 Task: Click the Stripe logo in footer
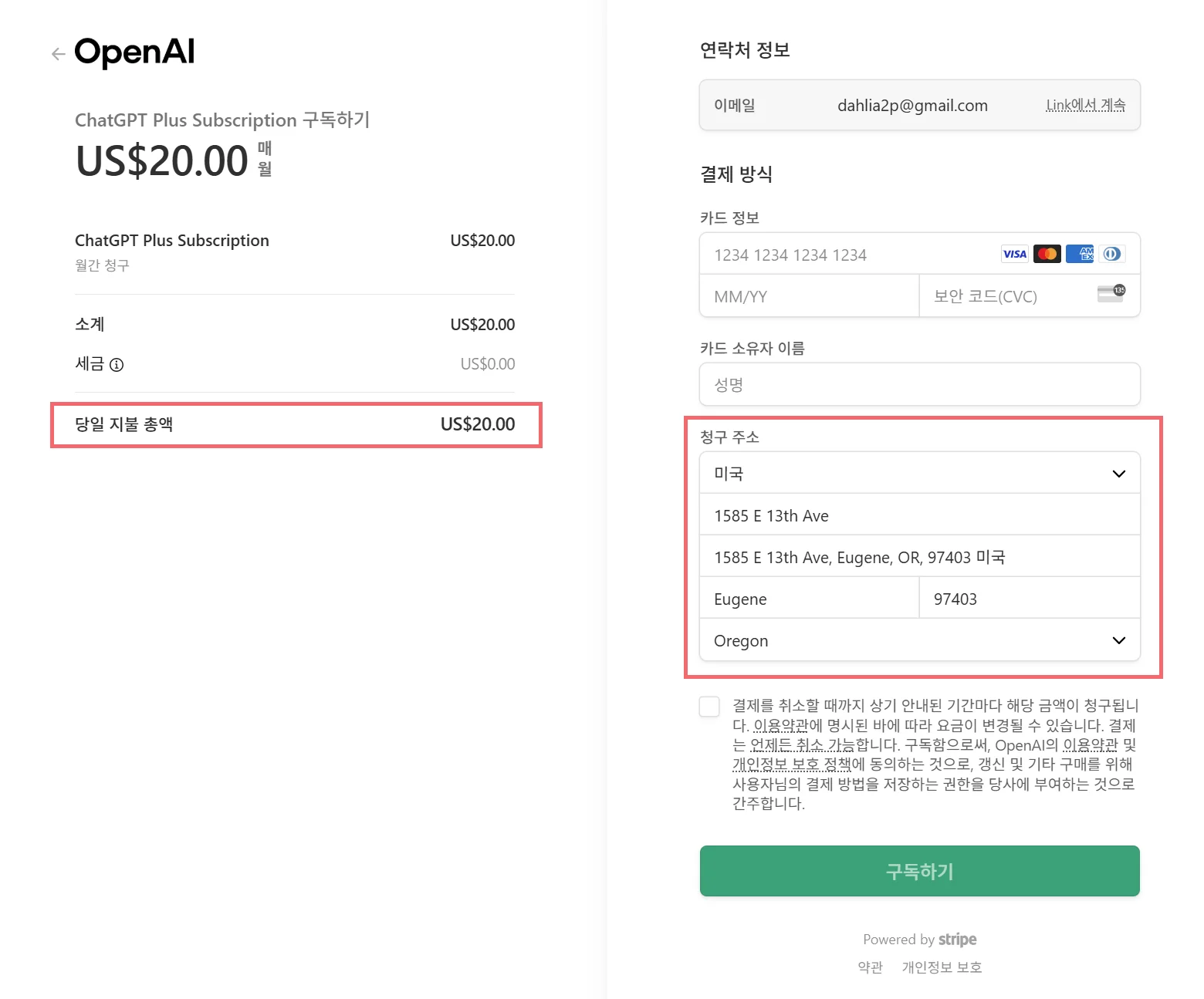point(957,940)
